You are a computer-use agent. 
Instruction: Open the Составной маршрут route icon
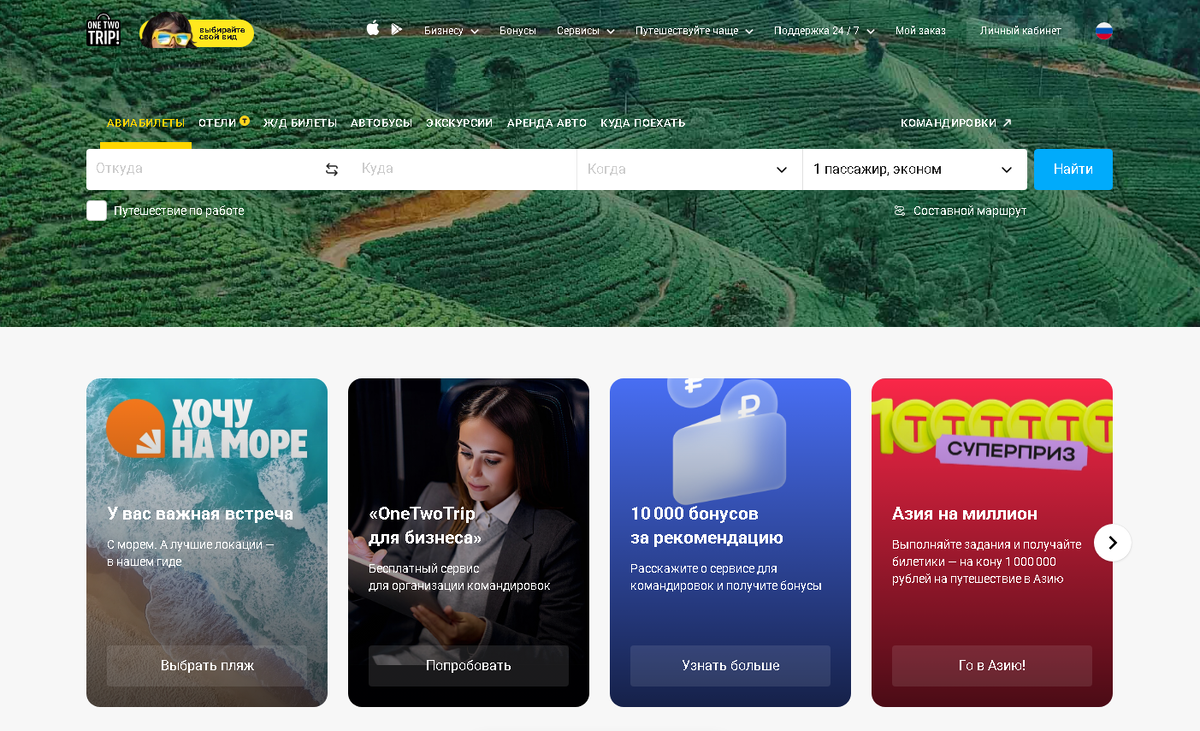pos(900,211)
